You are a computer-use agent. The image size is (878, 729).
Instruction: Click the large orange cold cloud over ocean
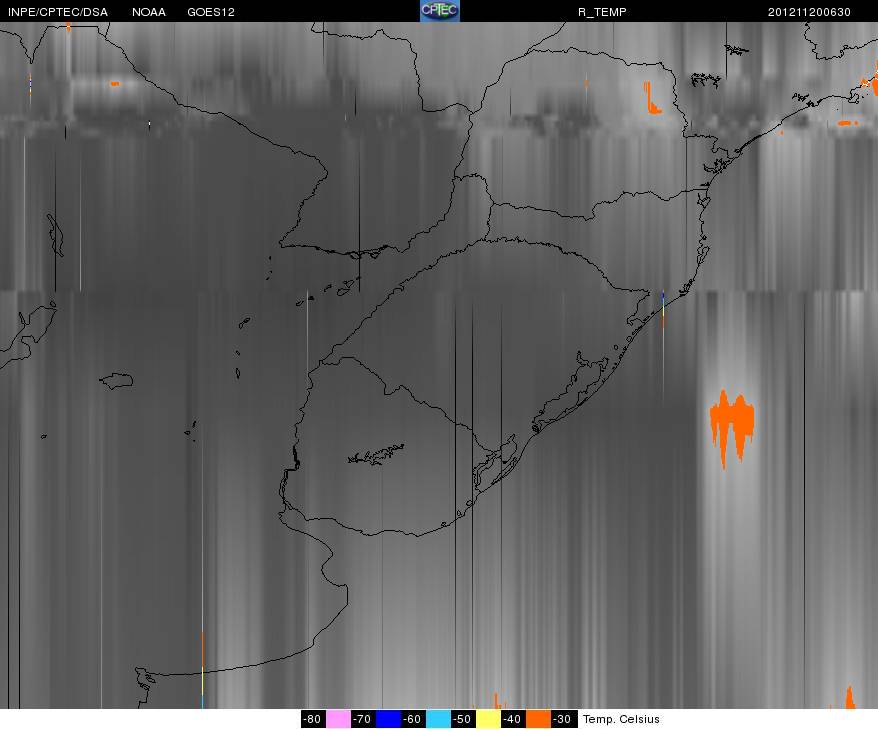(732, 428)
